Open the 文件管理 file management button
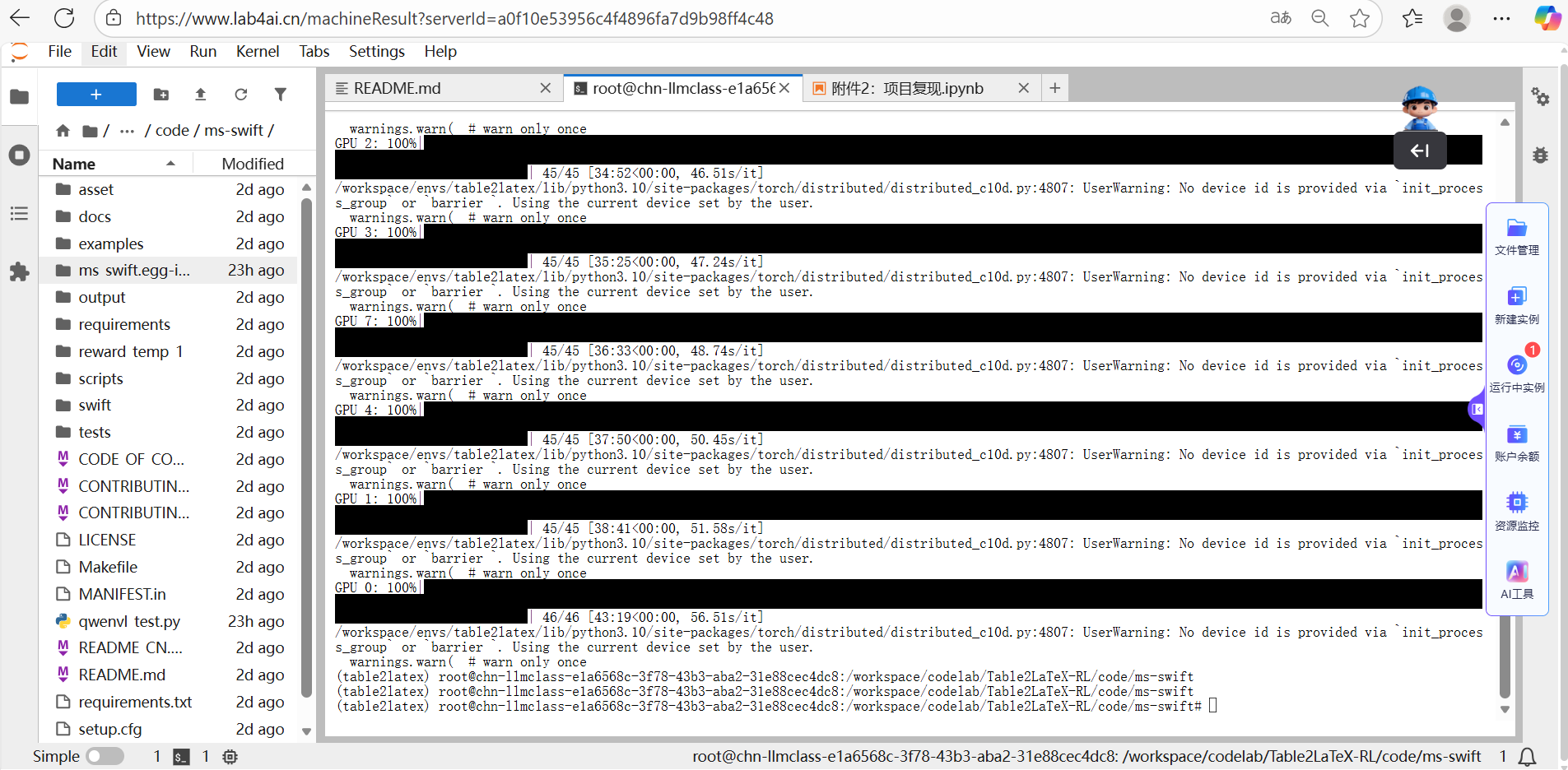 pos(1516,237)
